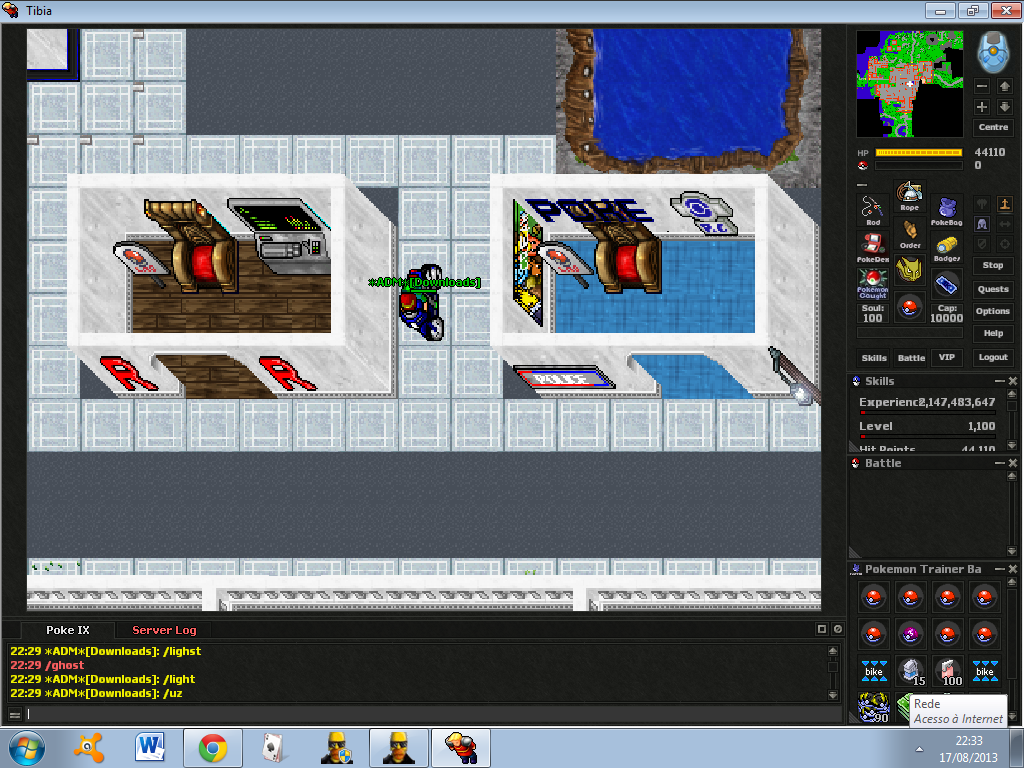Select the Rope item slot

(x=909, y=196)
